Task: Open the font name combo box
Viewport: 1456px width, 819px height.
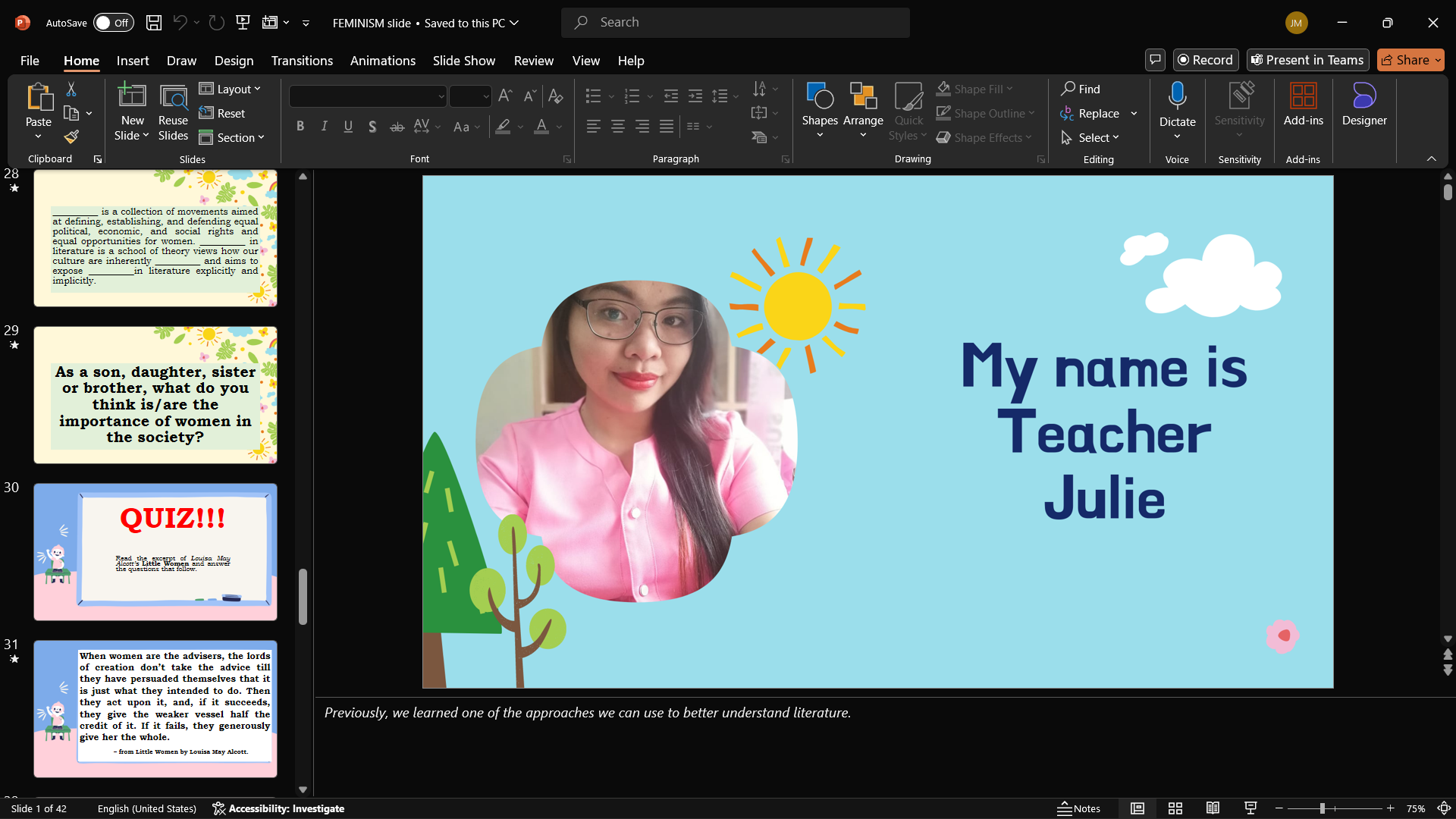Action: [x=368, y=96]
